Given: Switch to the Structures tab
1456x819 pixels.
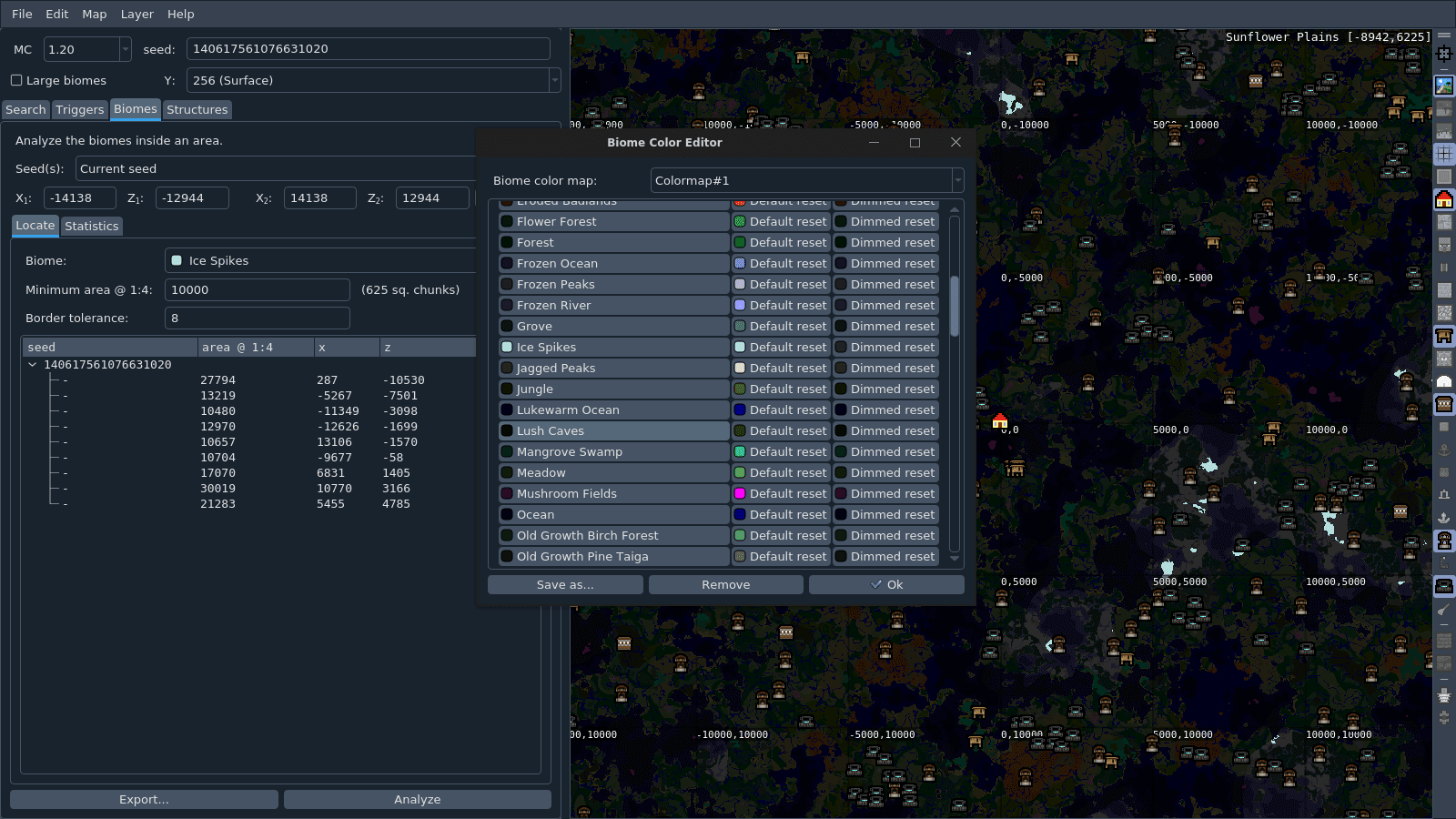Looking at the screenshot, I should coord(197,109).
